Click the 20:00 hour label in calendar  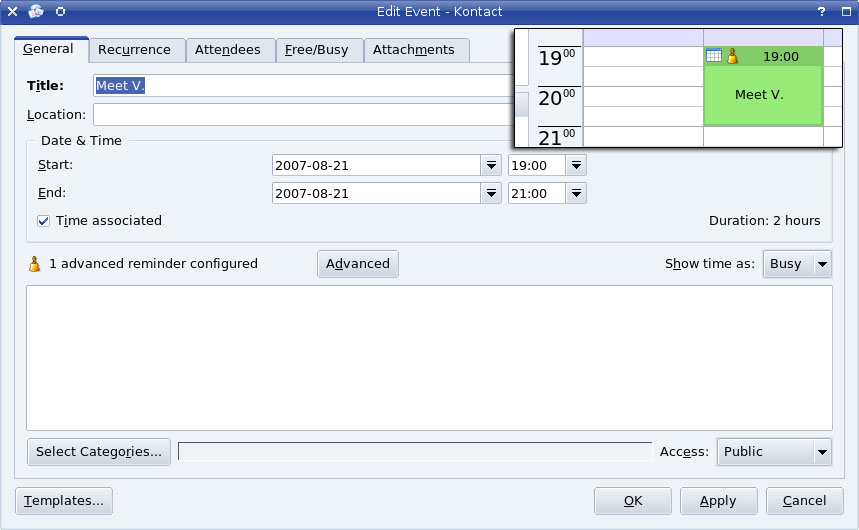coord(557,98)
